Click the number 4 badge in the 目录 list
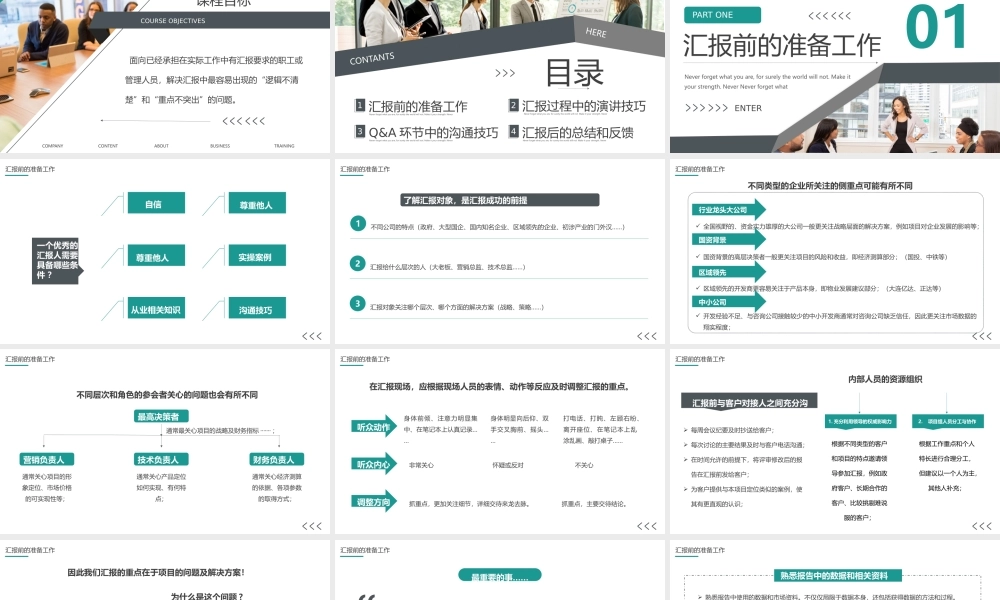Viewport: 1000px width, 600px height. click(513, 131)
